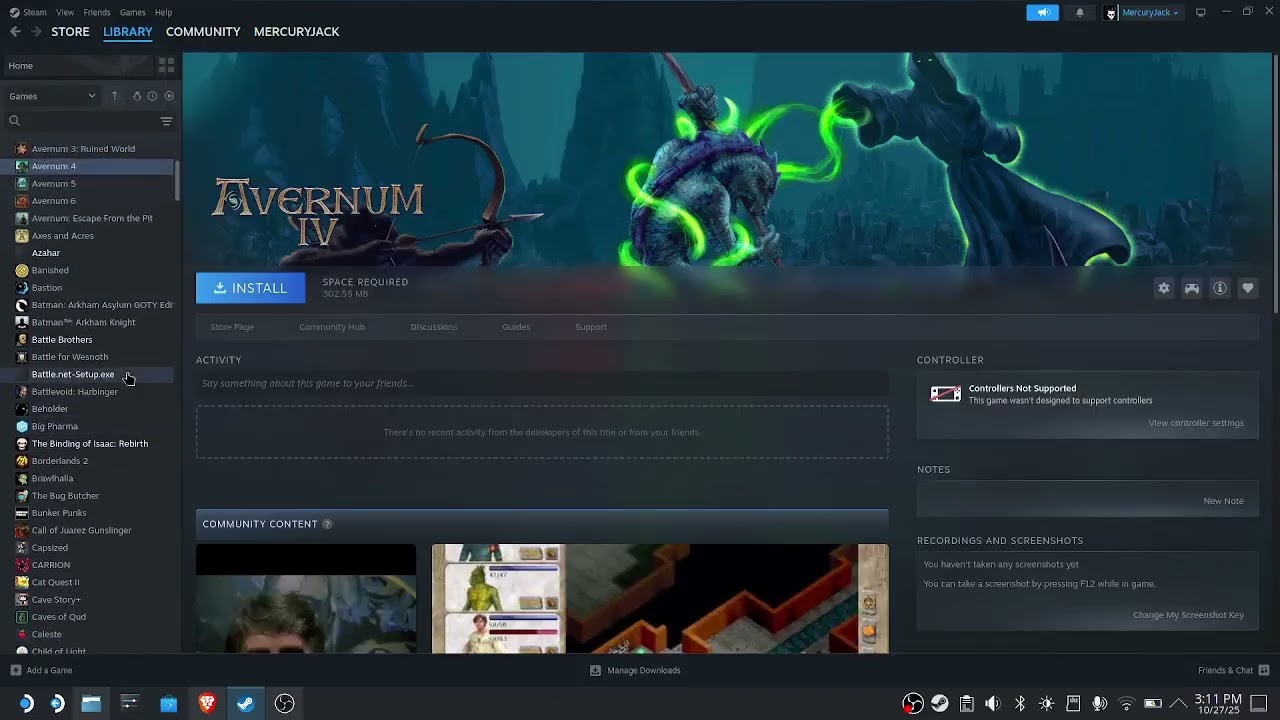This screenshot has height=720, width=1280.
Task: Click the game list scrollbar
Action: coord(178,180)
